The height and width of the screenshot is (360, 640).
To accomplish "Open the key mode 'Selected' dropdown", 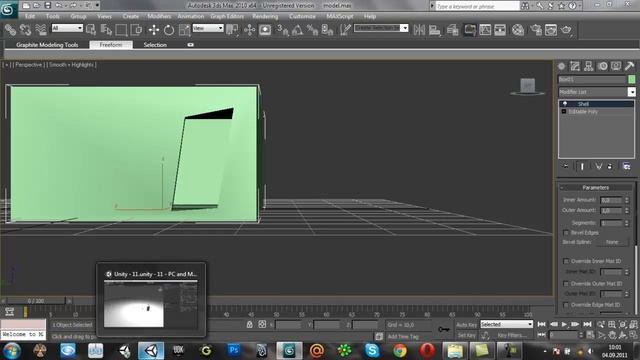I will pos(507,324).
